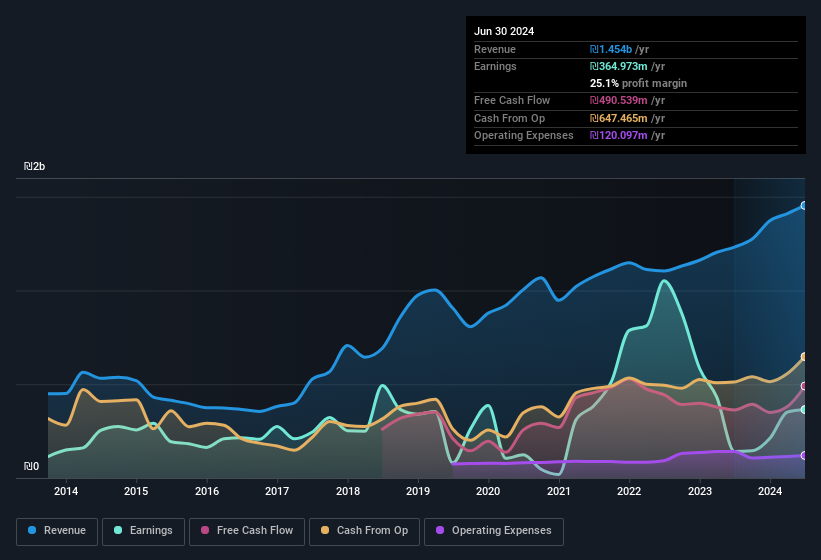This screenshot has height=560, width=821.
Task: Toggle the Cash From Op legend button
Action: [364, 531]
